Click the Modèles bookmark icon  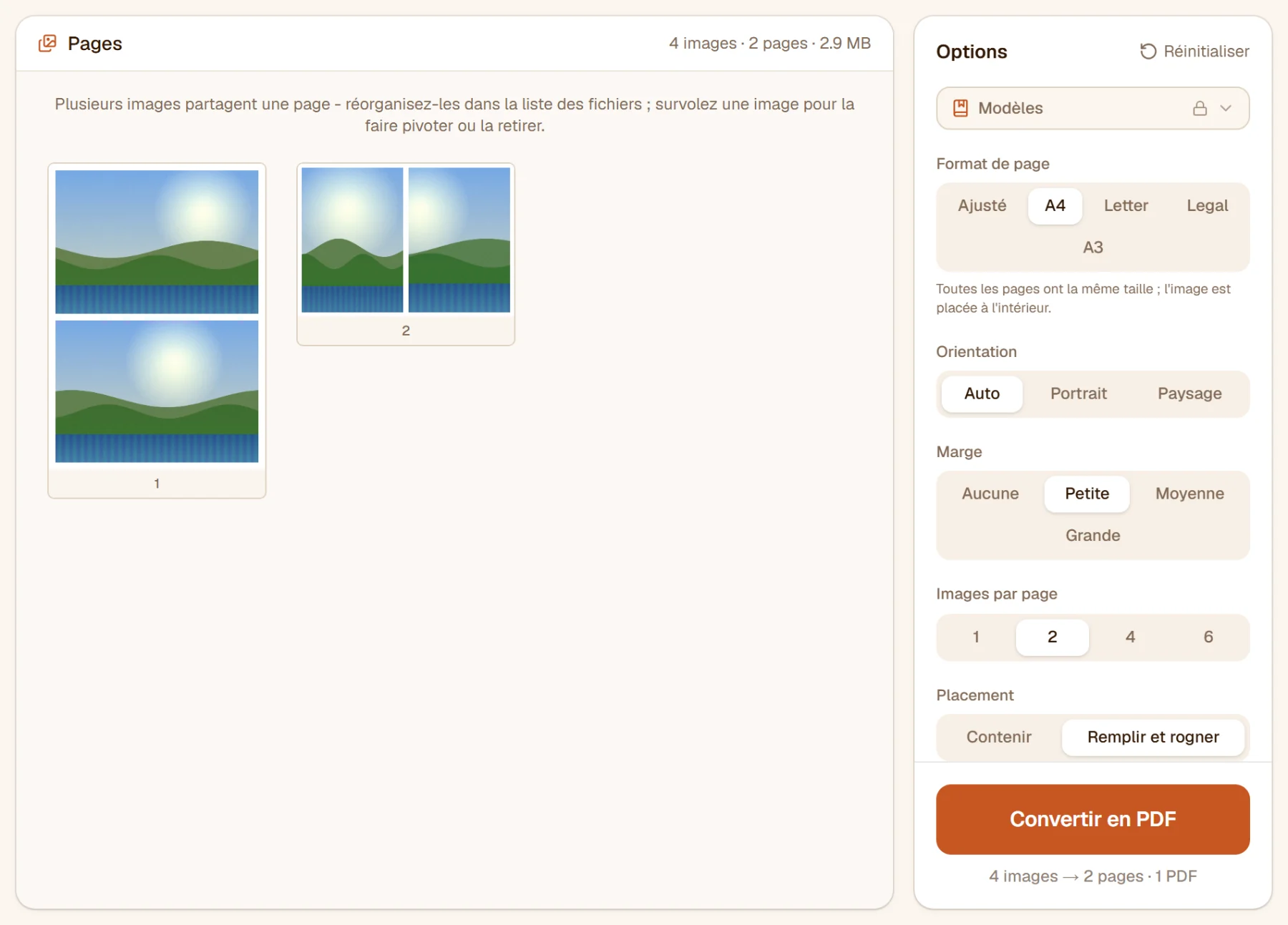click(960, 108)
